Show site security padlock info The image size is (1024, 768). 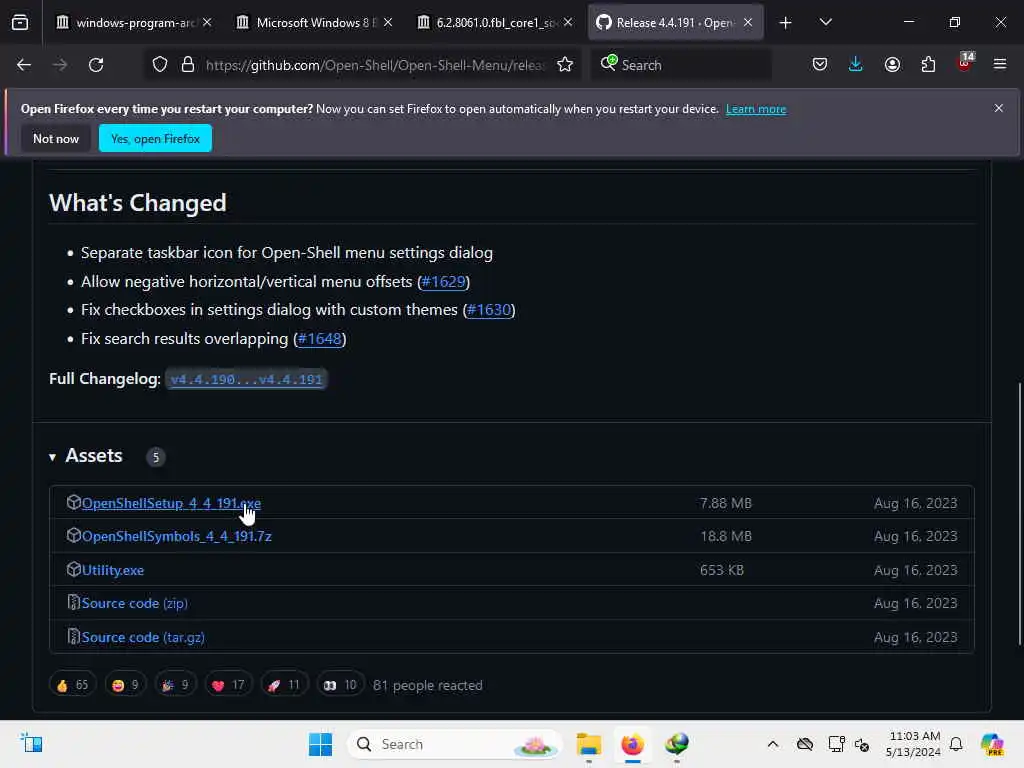coord(188,65)
